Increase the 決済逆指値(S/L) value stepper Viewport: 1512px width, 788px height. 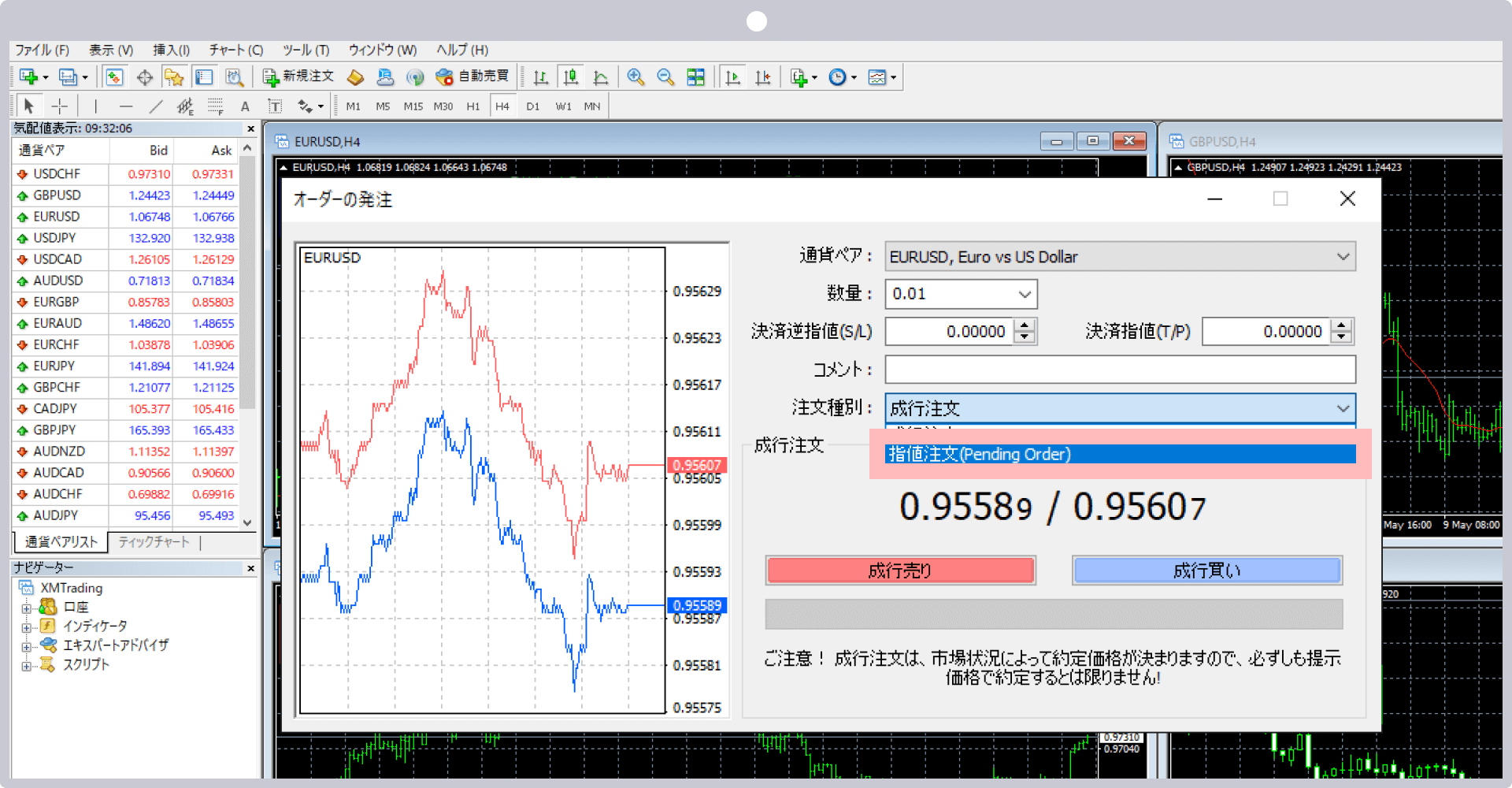click(1025, 325)
